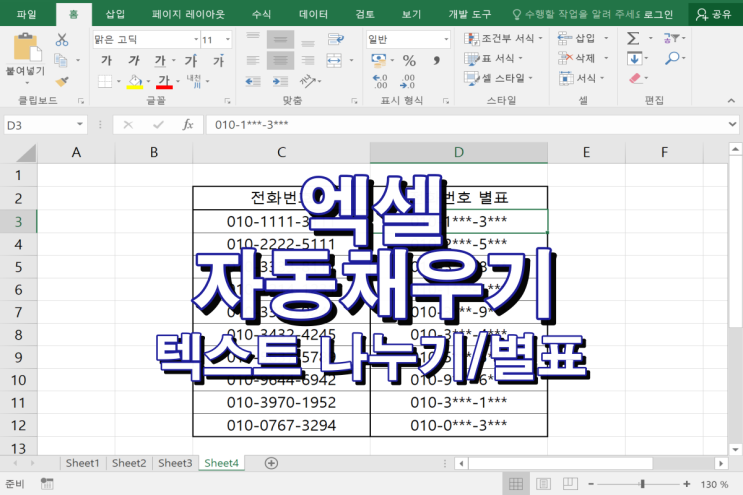This screenshot has width=743, height=495.
Task: Apply the percent style
Action: tap(409, 60)
